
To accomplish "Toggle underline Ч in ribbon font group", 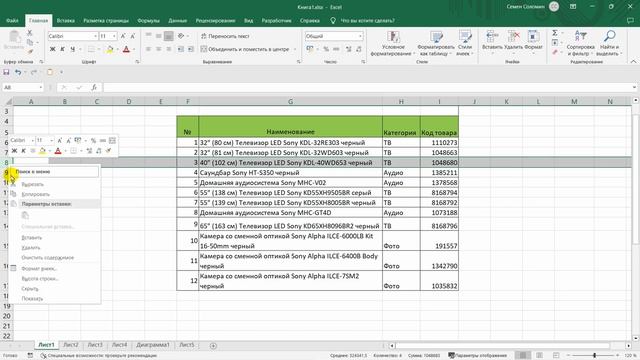I will pyautogui.click(x=72, y=49).
